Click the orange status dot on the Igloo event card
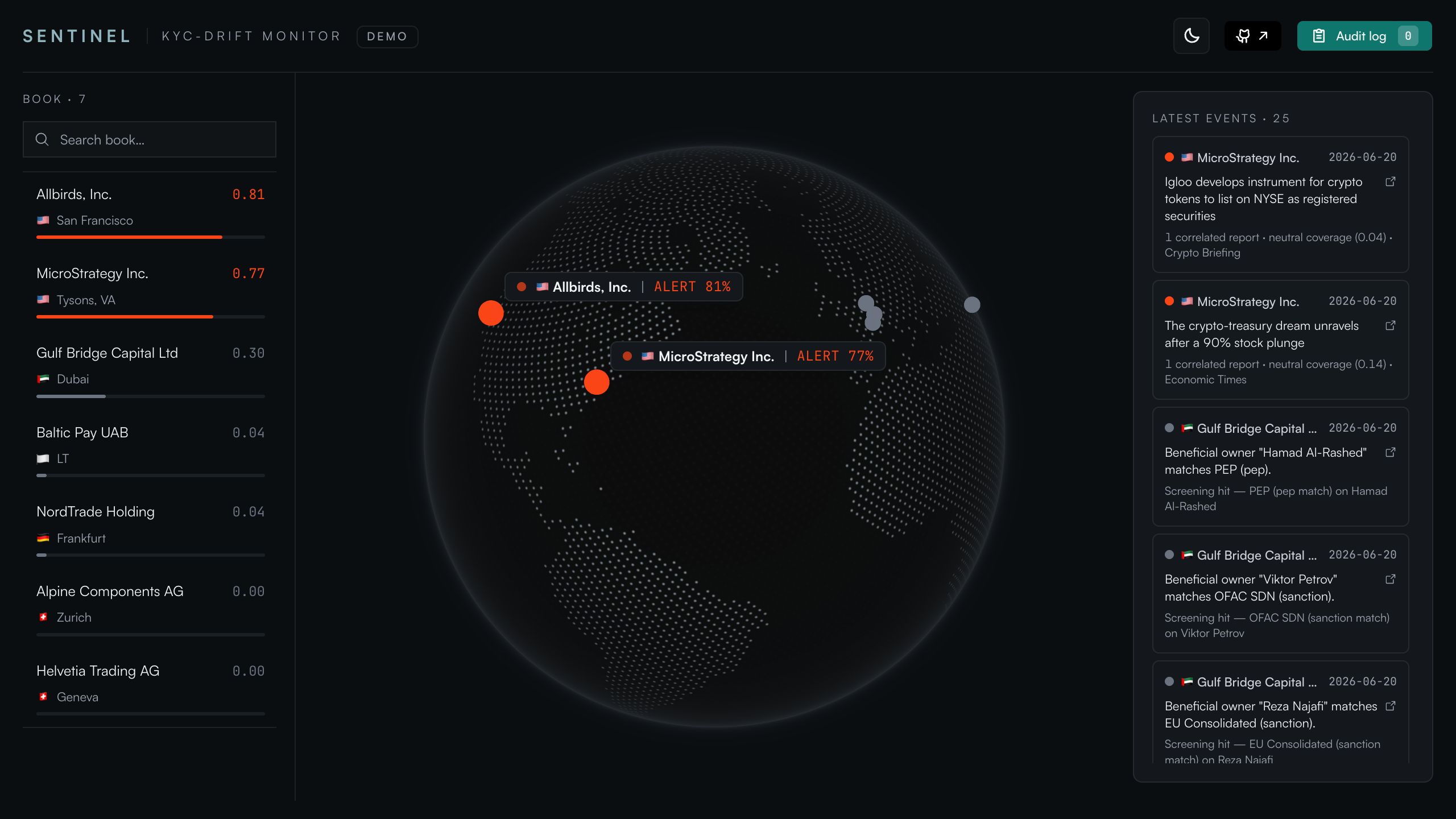The width and height of the screenshot is (1456, 819). coord(1169,158)
